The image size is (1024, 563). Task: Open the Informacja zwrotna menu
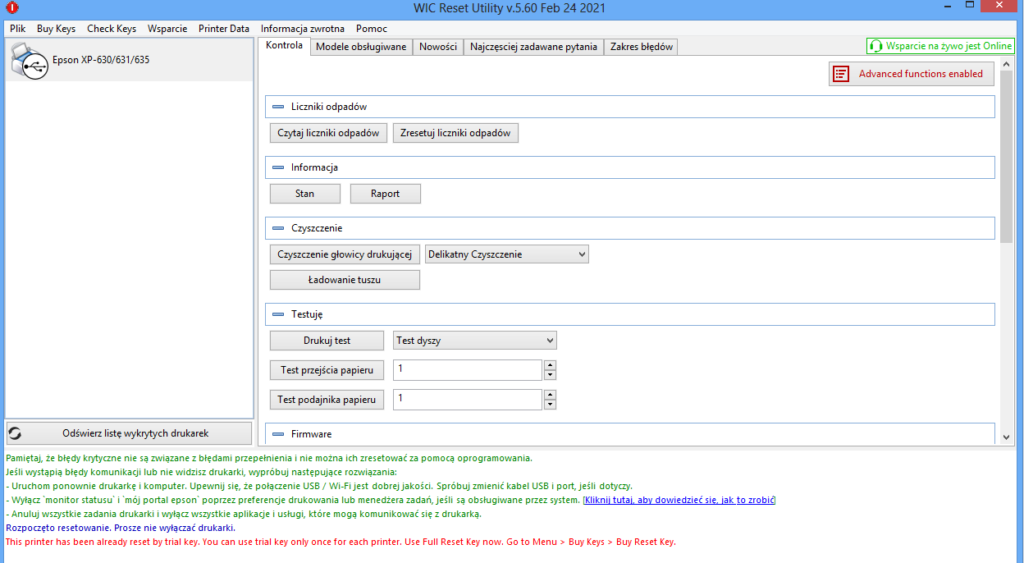tap(302, 28)
